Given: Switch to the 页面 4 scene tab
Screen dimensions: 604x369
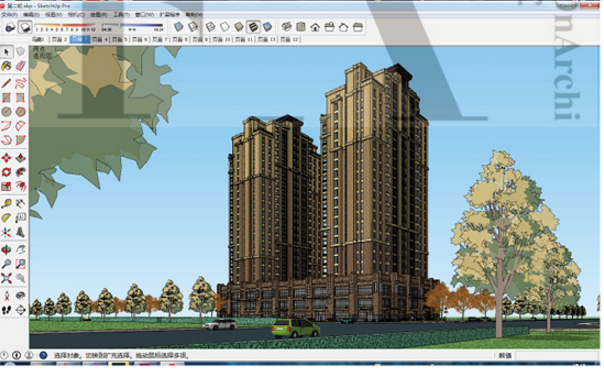Looking at the screenshot, I should pyautogui.click(x=100, y=39).
